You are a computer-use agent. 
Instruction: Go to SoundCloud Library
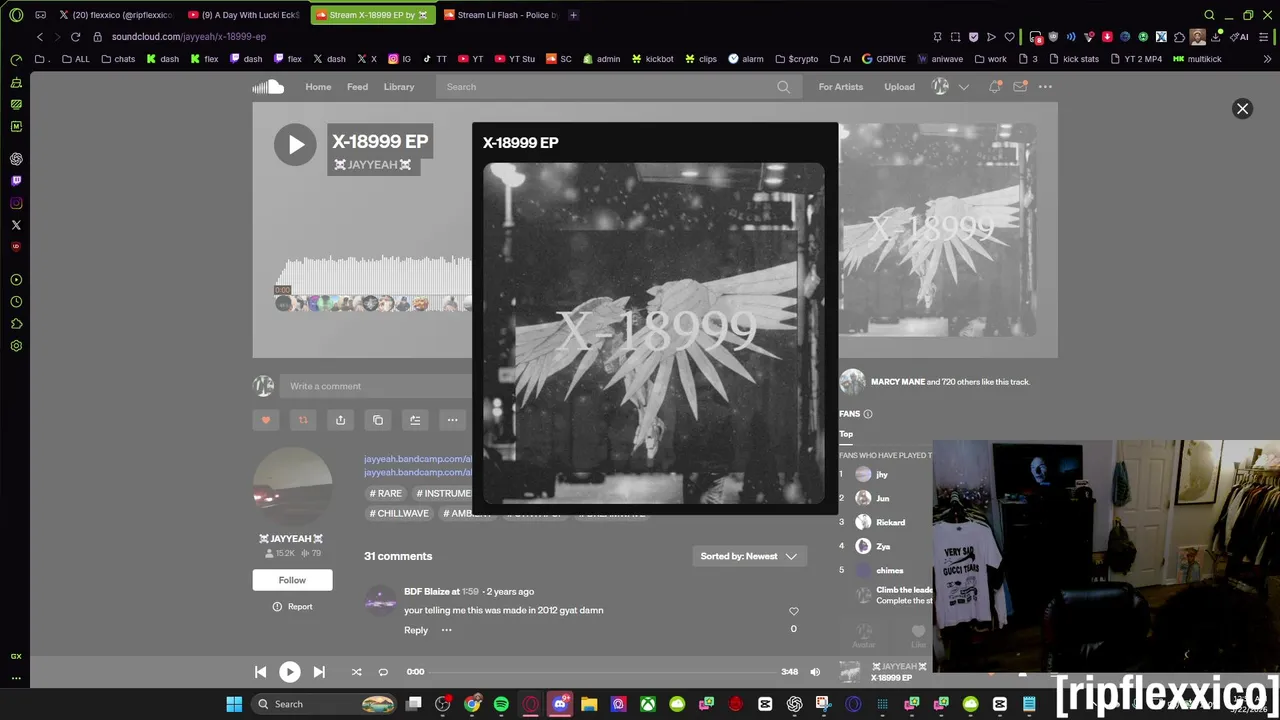[x=399, y=87]
